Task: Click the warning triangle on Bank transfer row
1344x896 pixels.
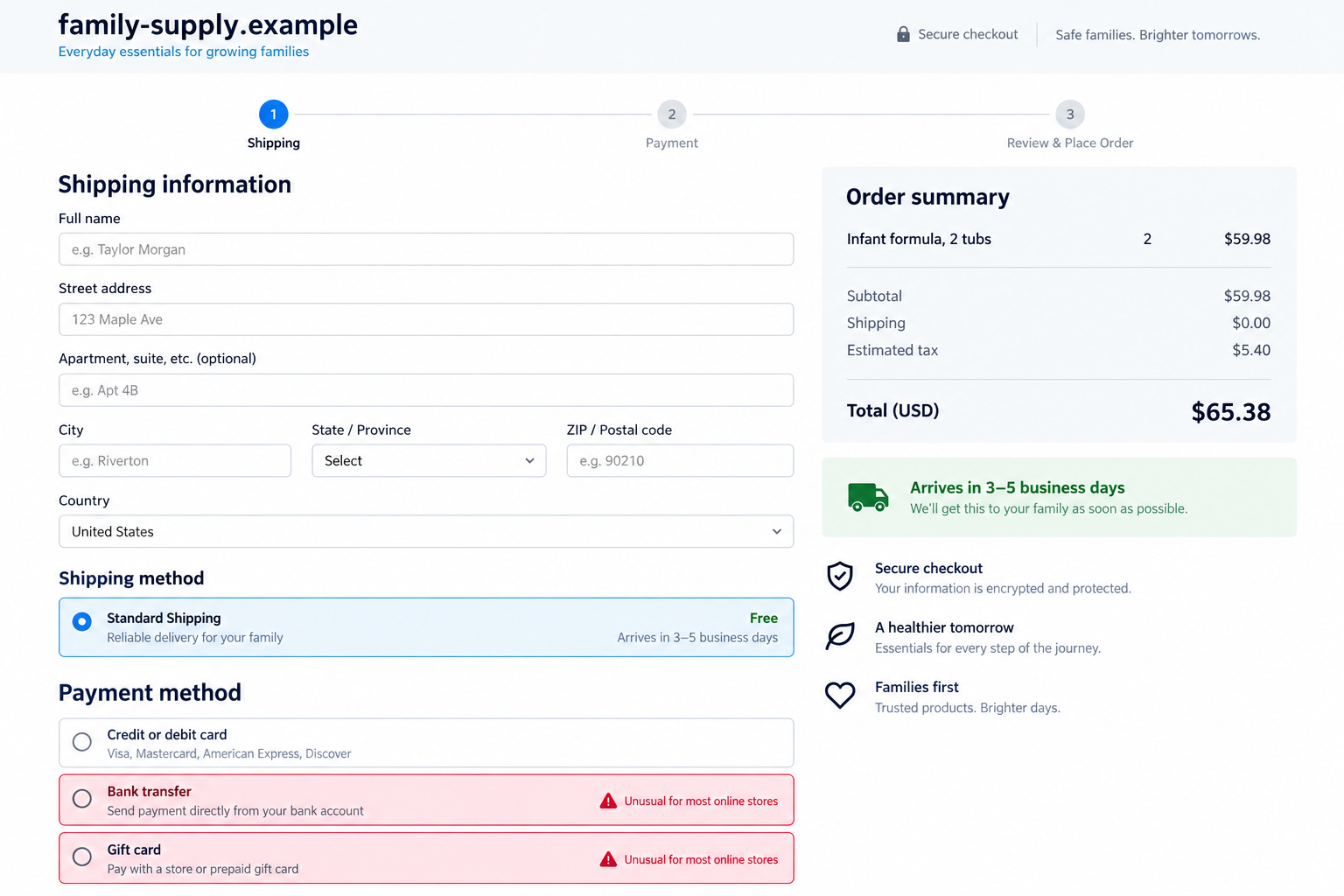Action: [608, 801]
